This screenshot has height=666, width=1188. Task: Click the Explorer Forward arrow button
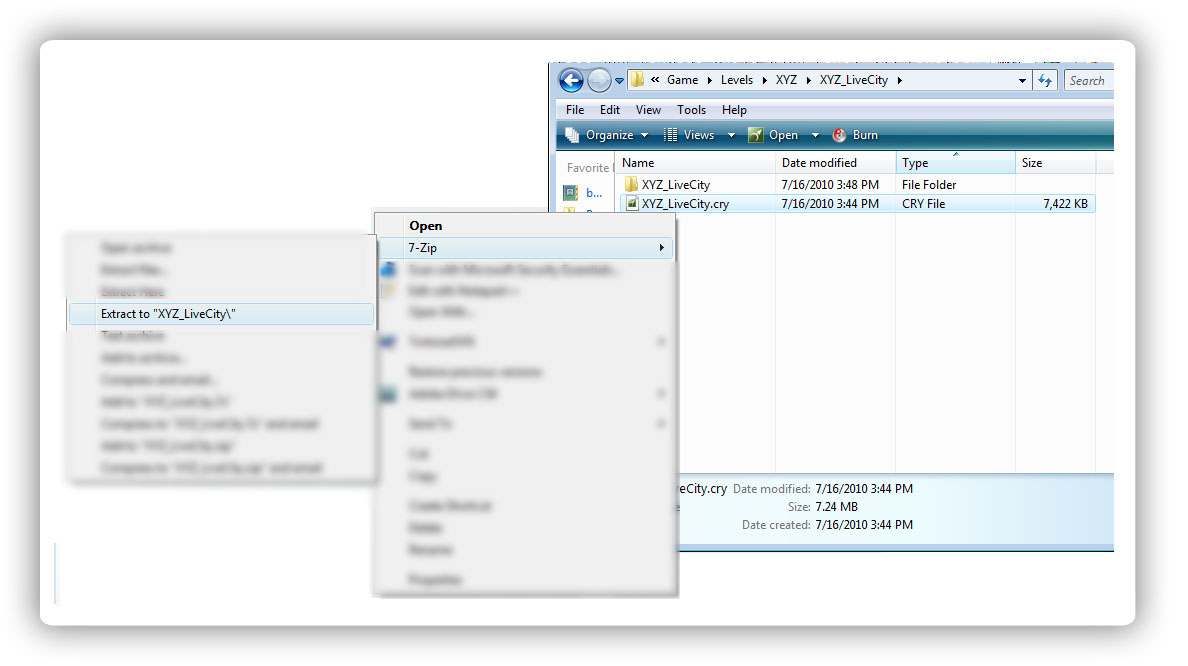pyautogui.click(x=599, y=80)
